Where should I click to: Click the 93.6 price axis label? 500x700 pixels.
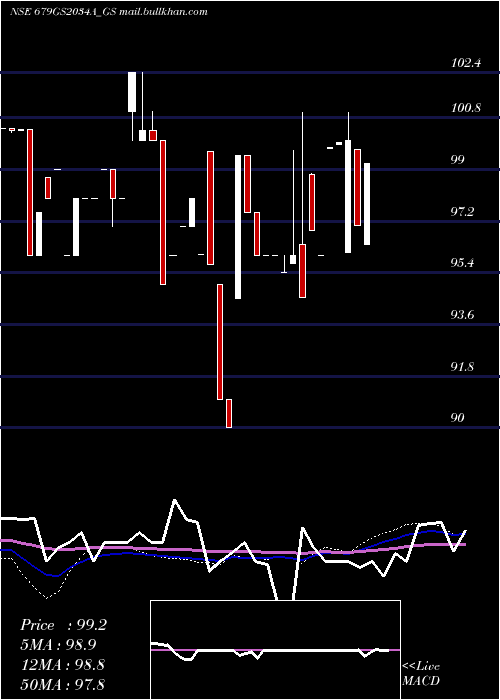tap(462, 315)
